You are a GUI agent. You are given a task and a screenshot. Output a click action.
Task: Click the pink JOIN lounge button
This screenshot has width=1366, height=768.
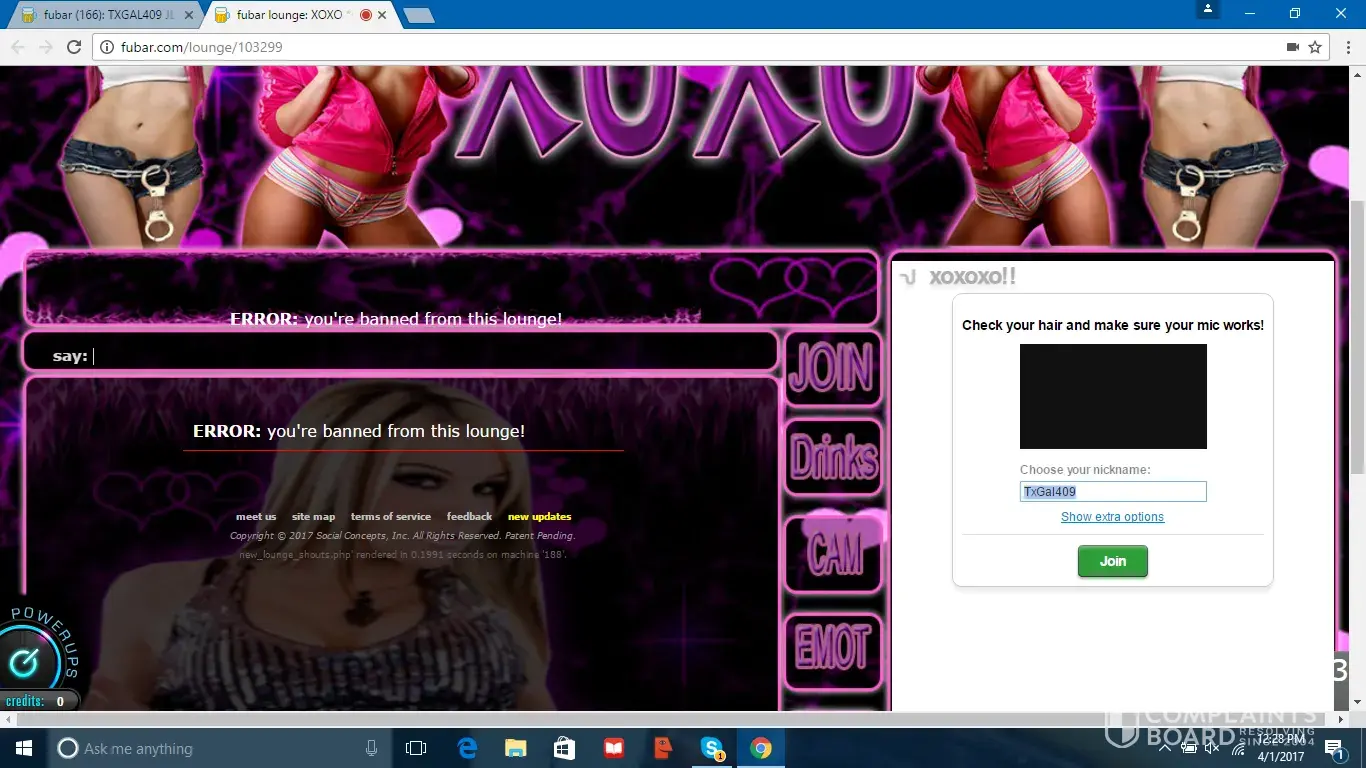[x=833, y=368]
